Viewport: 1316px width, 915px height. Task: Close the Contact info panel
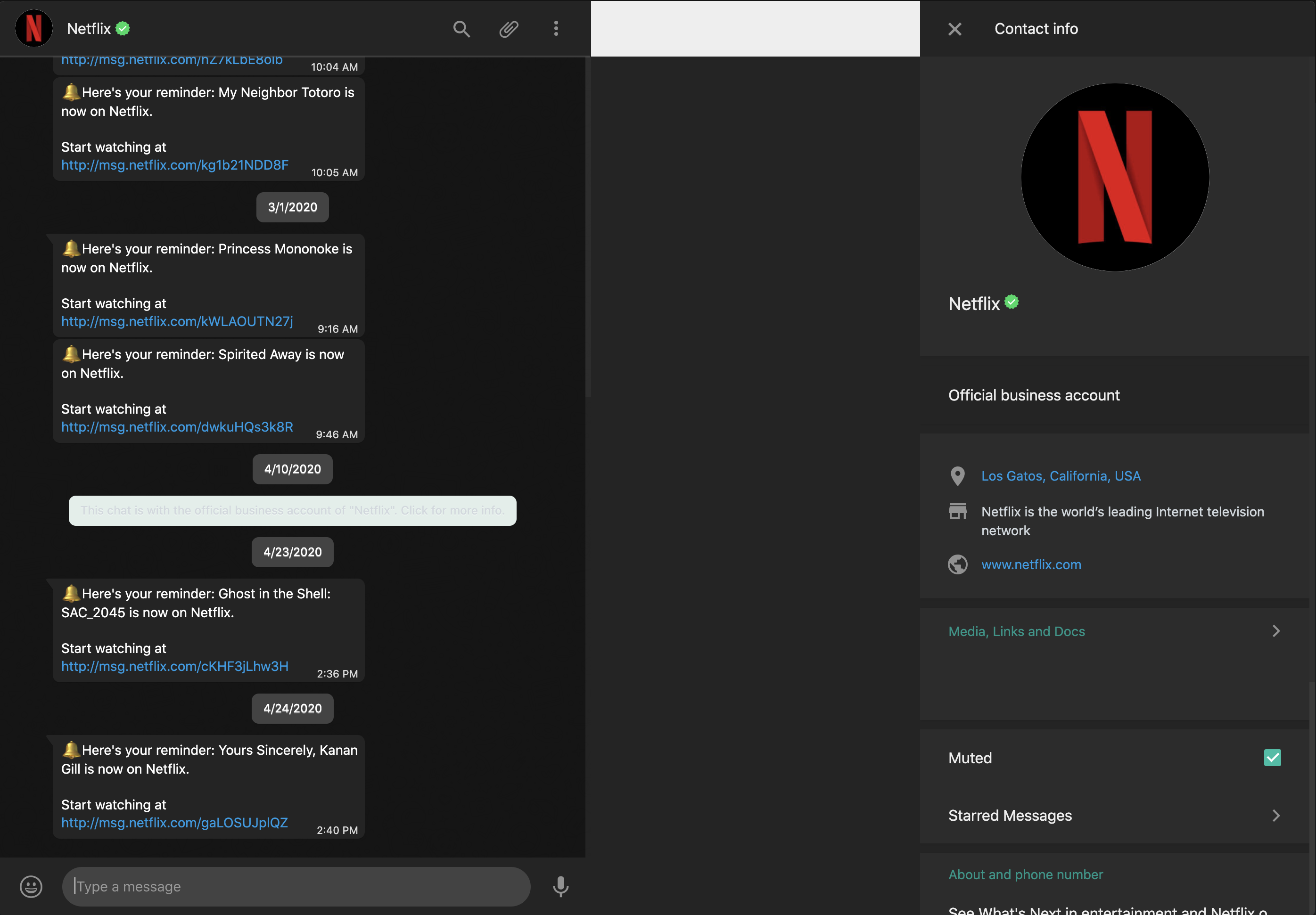pyautogui.click(x=955, y=29)
